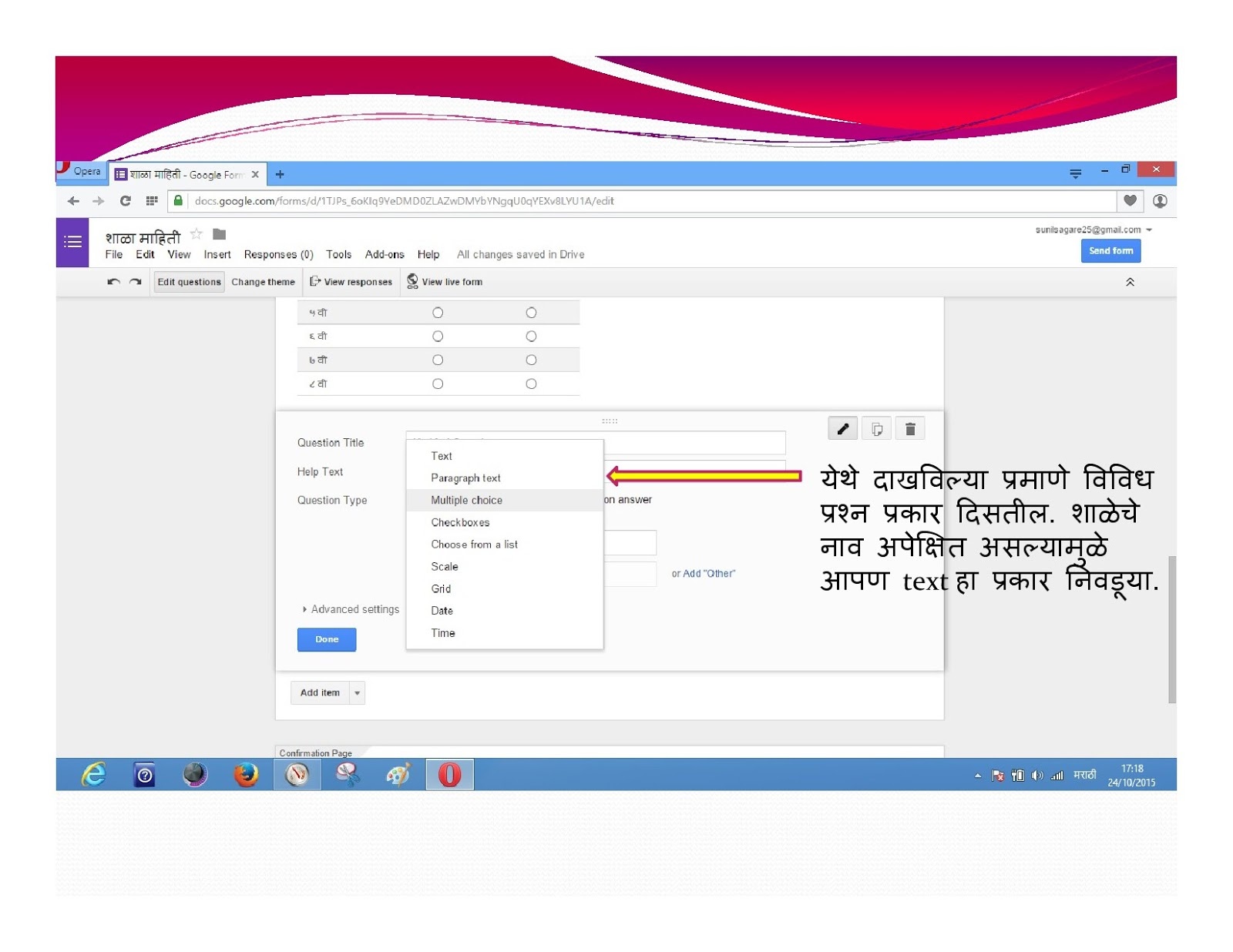1233x952 pixels.
Task: Choose Paragraph text question type
Action: [x=504, y=478]
